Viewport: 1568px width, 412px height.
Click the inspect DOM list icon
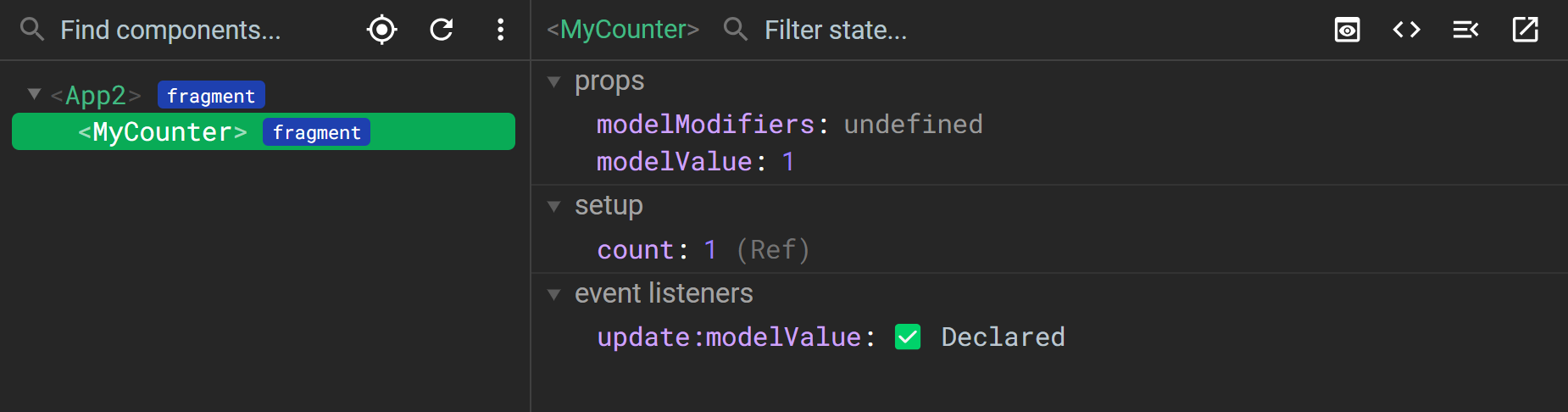pyautogui.click(x=1465, y=30)
